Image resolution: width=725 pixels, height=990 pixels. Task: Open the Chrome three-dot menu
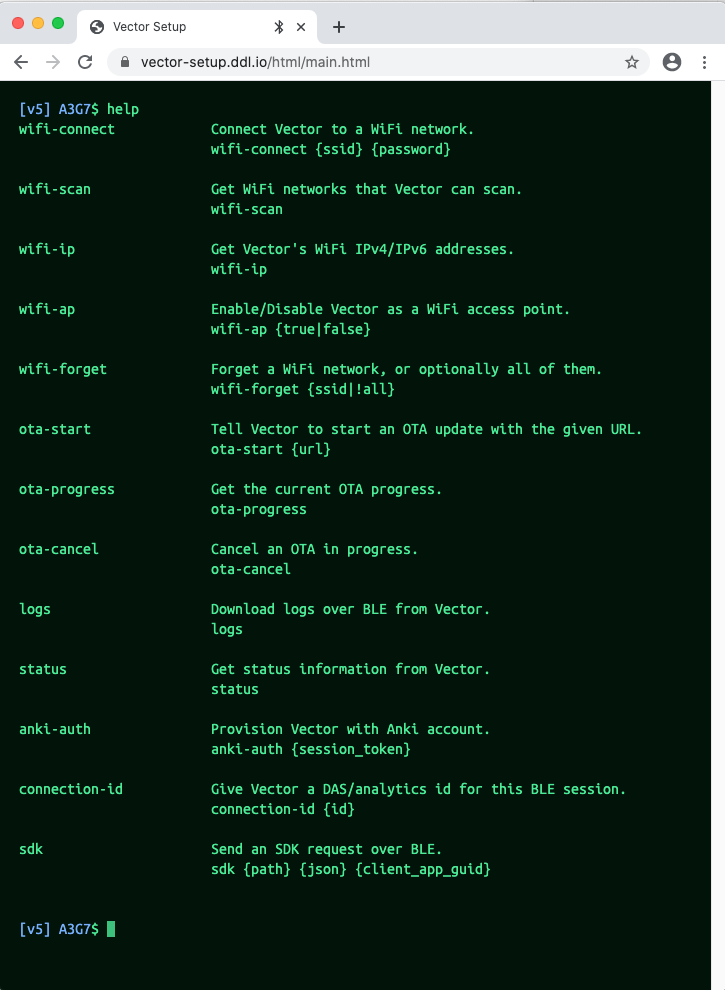(x=703, y=61)
